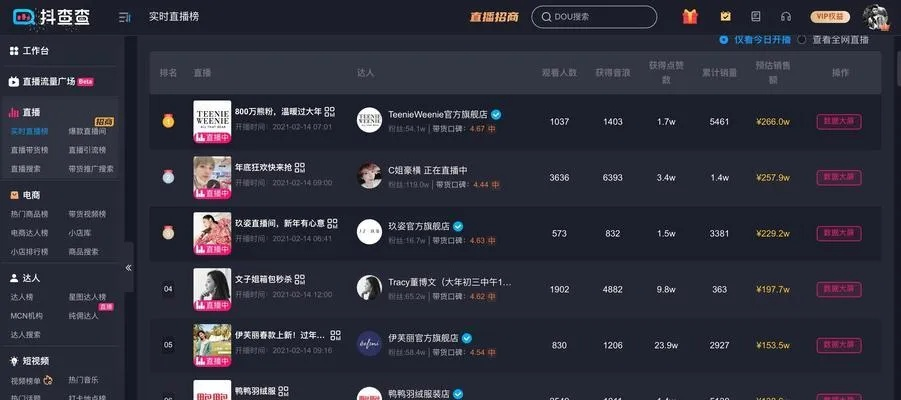Expand the 短视频 sidebar section
901x400 pixels.
[x=30, y=361]
